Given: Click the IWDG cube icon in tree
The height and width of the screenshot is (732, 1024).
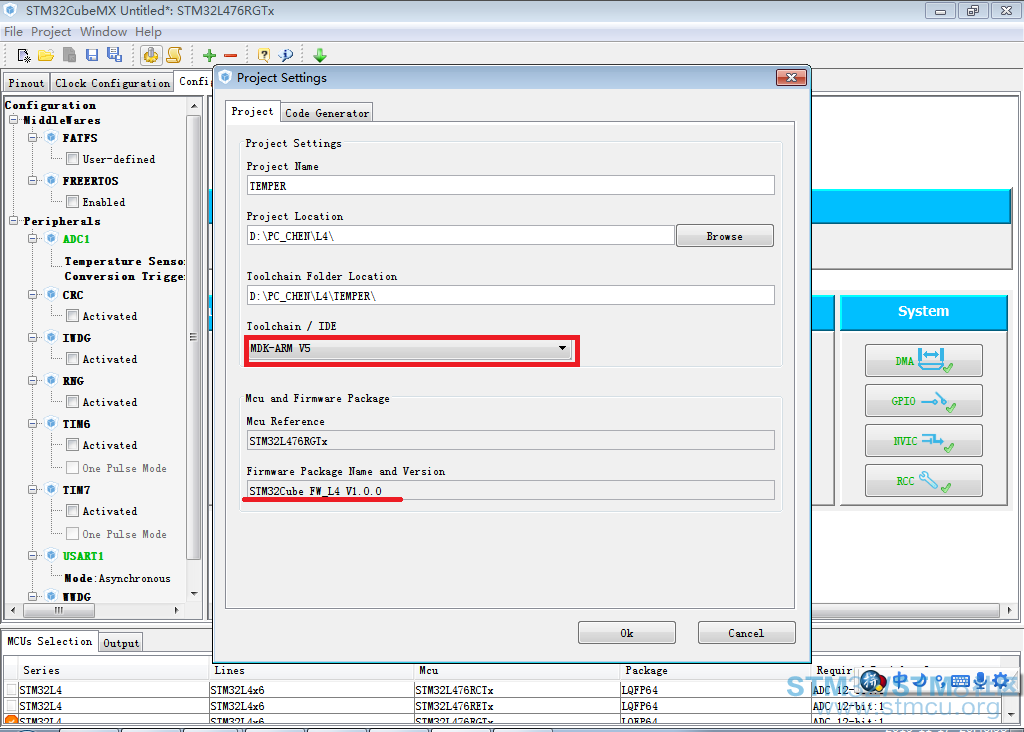Looking at the screenshot, I should (52, 337).
